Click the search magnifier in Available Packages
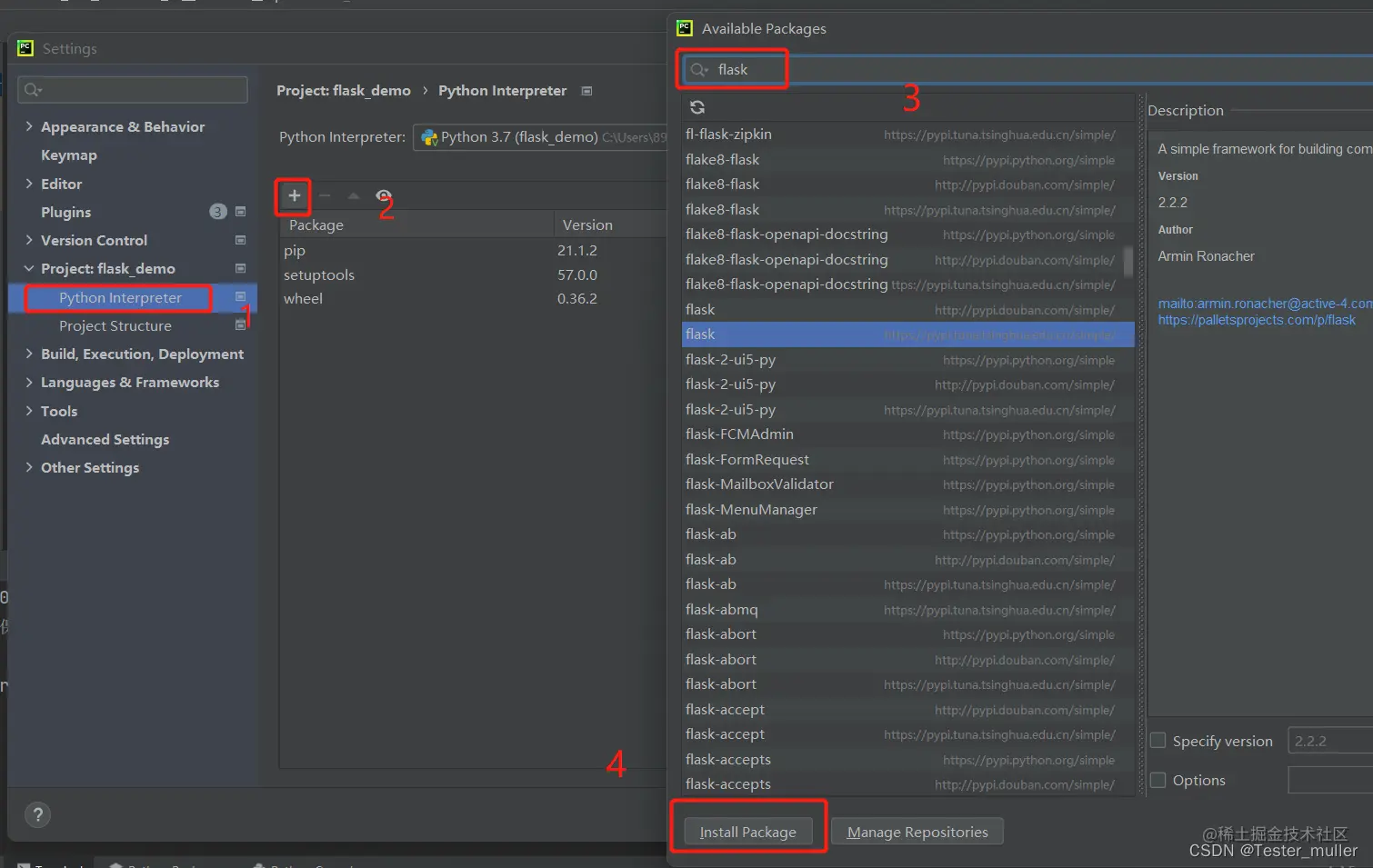The height and width of the screenshot is (868, 1373). (x=698, y=70)
